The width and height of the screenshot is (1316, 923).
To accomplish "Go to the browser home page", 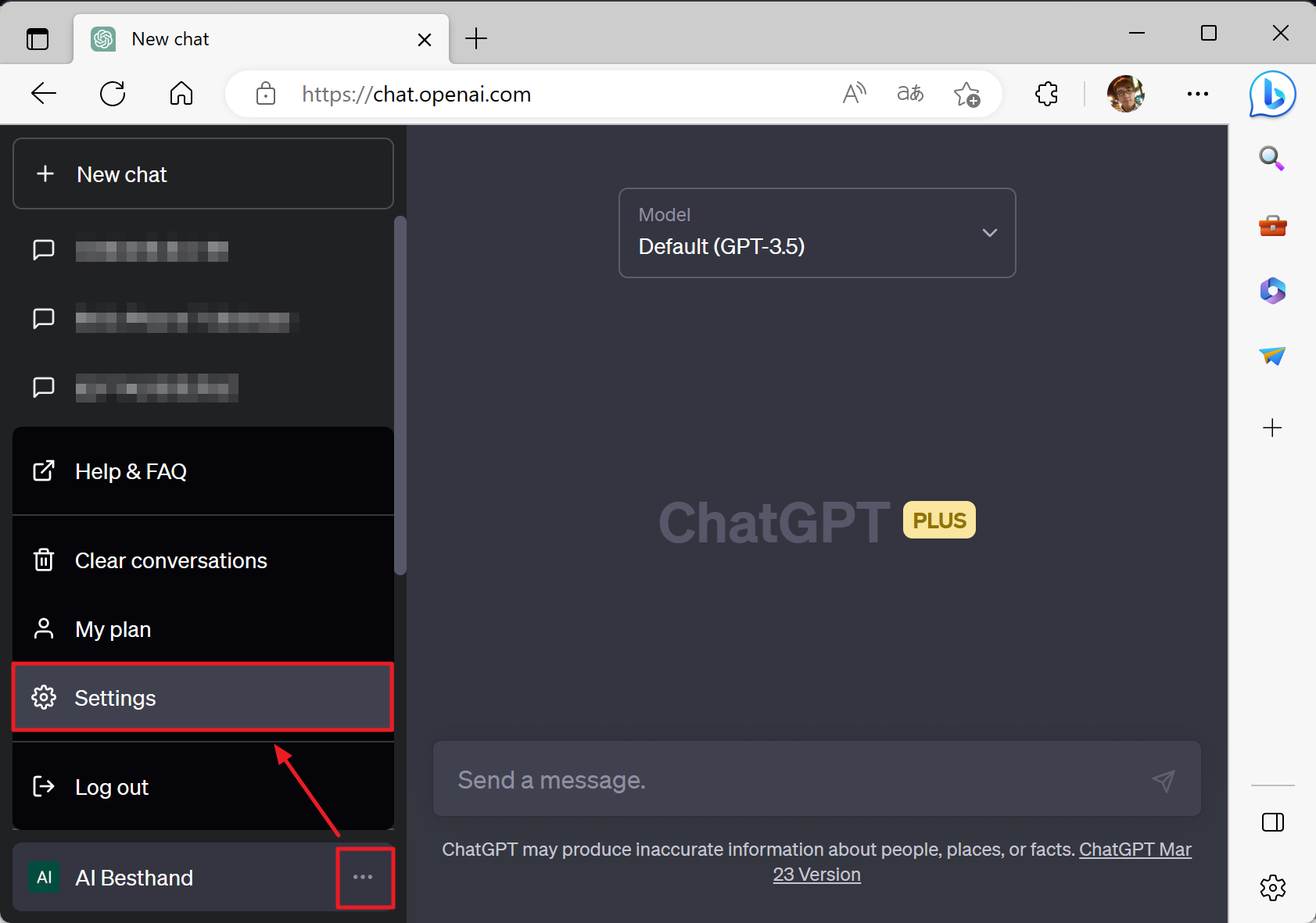I will 181,94.
